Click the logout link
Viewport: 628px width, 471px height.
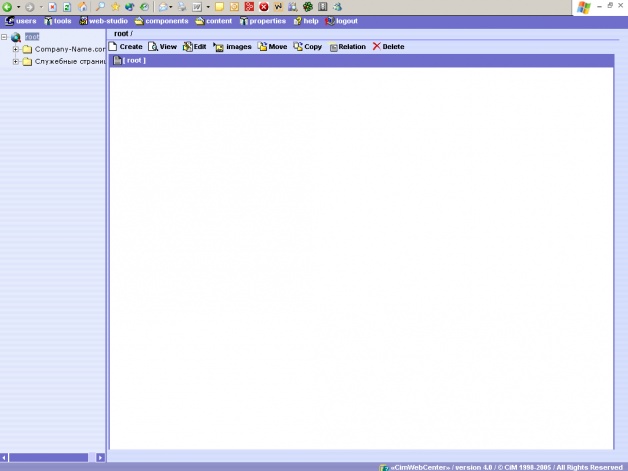point(341,21)
